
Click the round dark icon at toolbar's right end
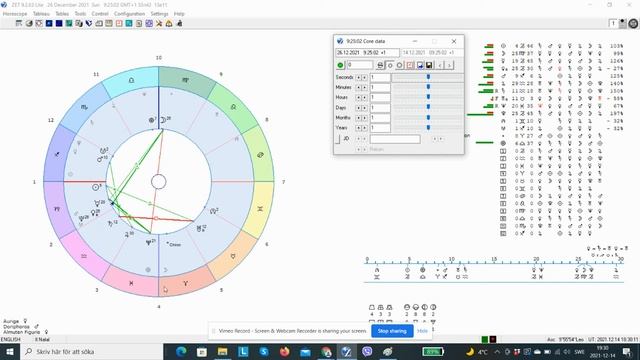point(633,24)
